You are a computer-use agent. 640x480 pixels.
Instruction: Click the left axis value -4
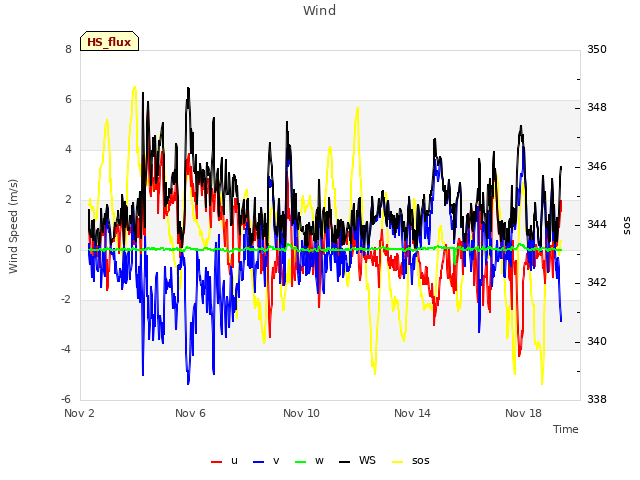(x=66, y=349)
